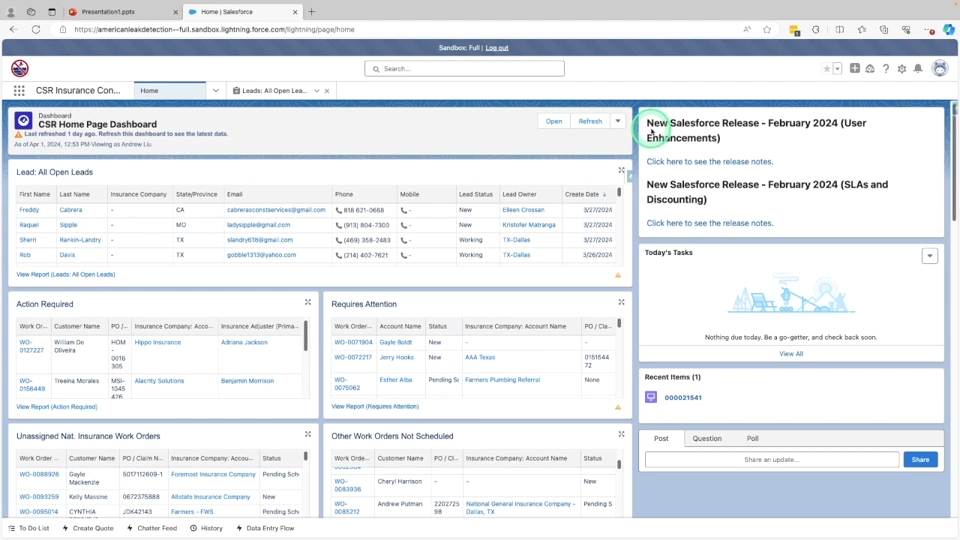This screenshot has height=540, width=960.
Task: Open work order WO-0127227
Action: [x=31, y=347]
